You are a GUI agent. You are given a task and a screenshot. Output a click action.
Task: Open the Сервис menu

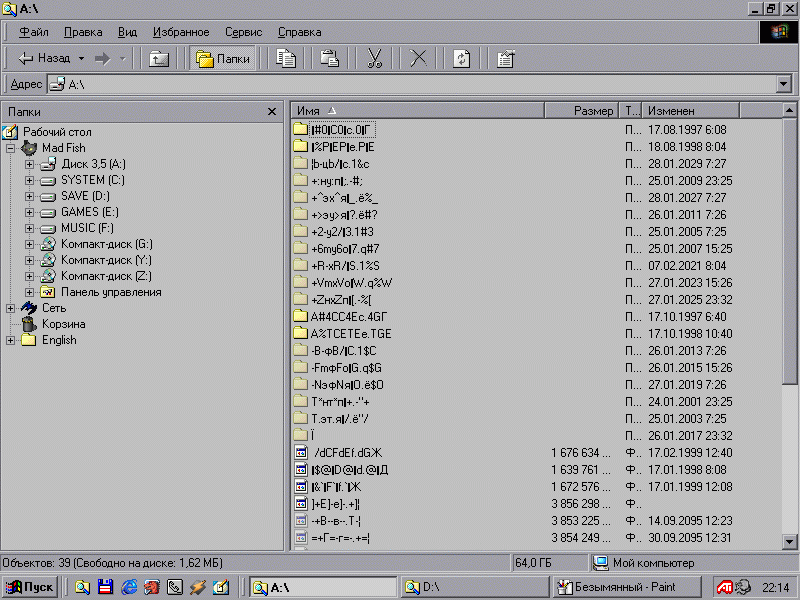click(243, 32)
